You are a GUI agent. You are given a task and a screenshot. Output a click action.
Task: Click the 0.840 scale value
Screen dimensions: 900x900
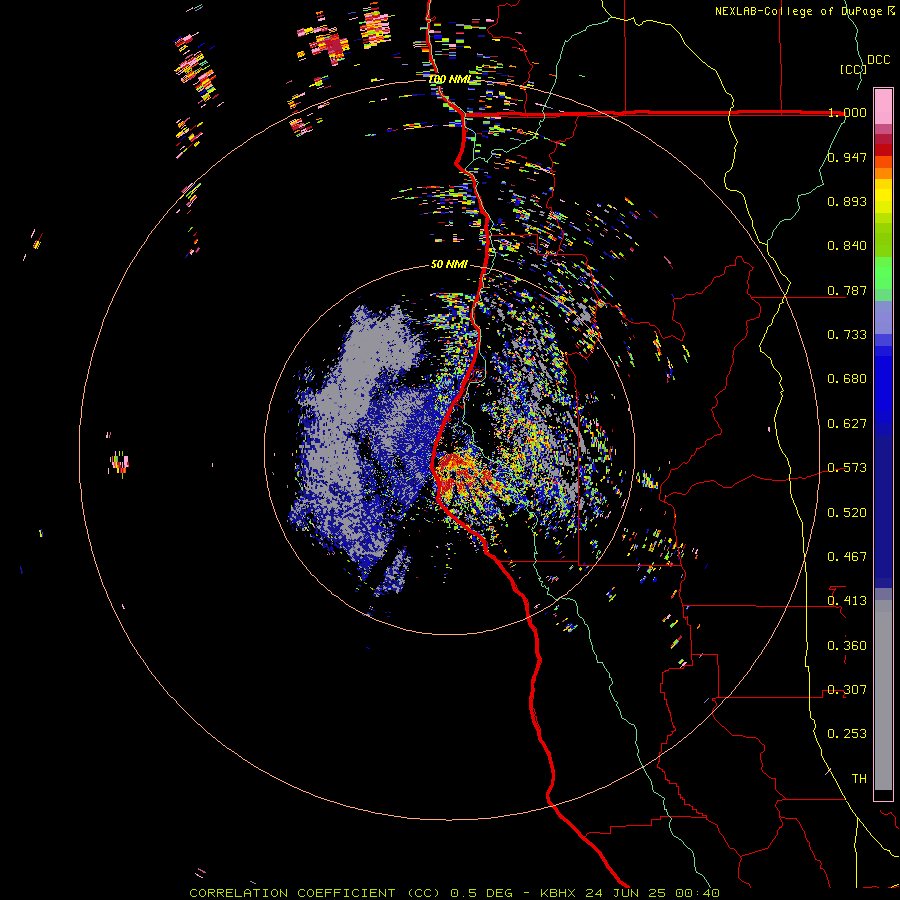click(847, 246)
